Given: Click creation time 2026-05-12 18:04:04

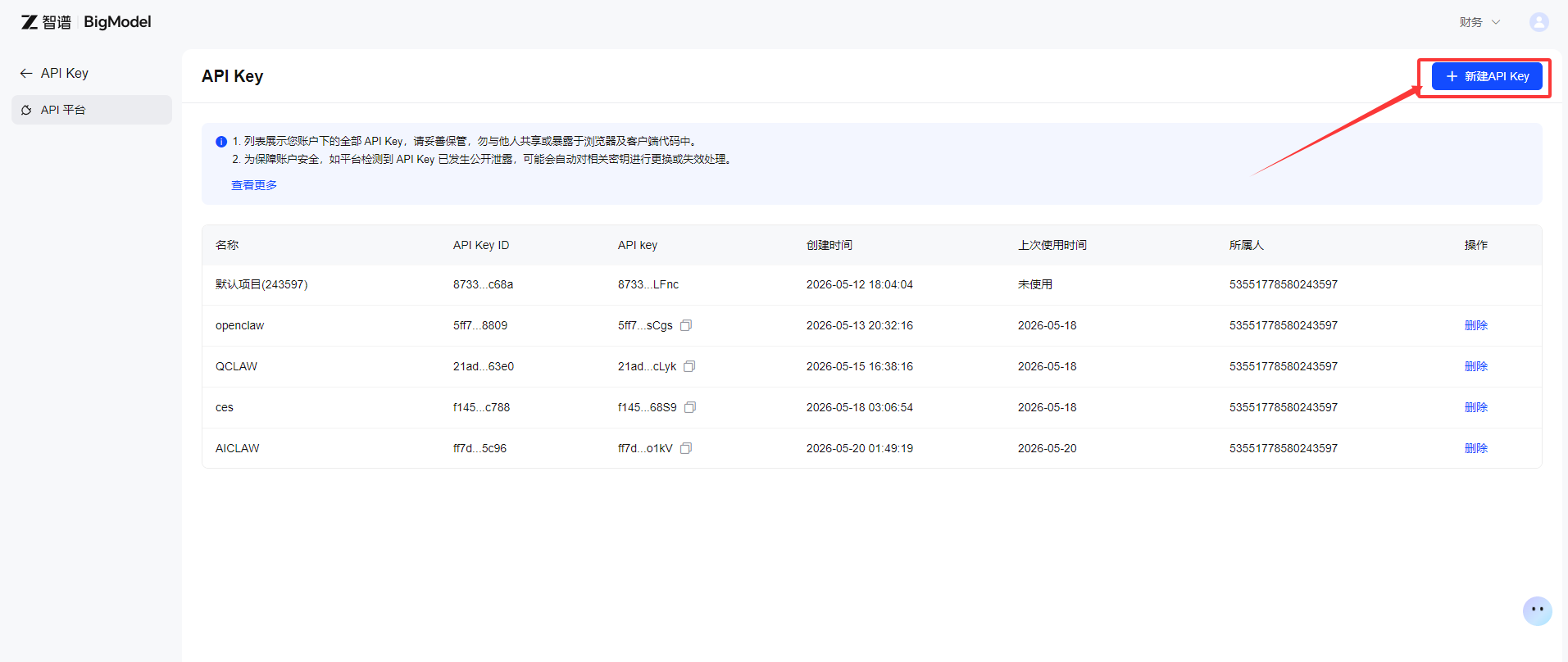Looking at the screenshot, I should (860, 284).
